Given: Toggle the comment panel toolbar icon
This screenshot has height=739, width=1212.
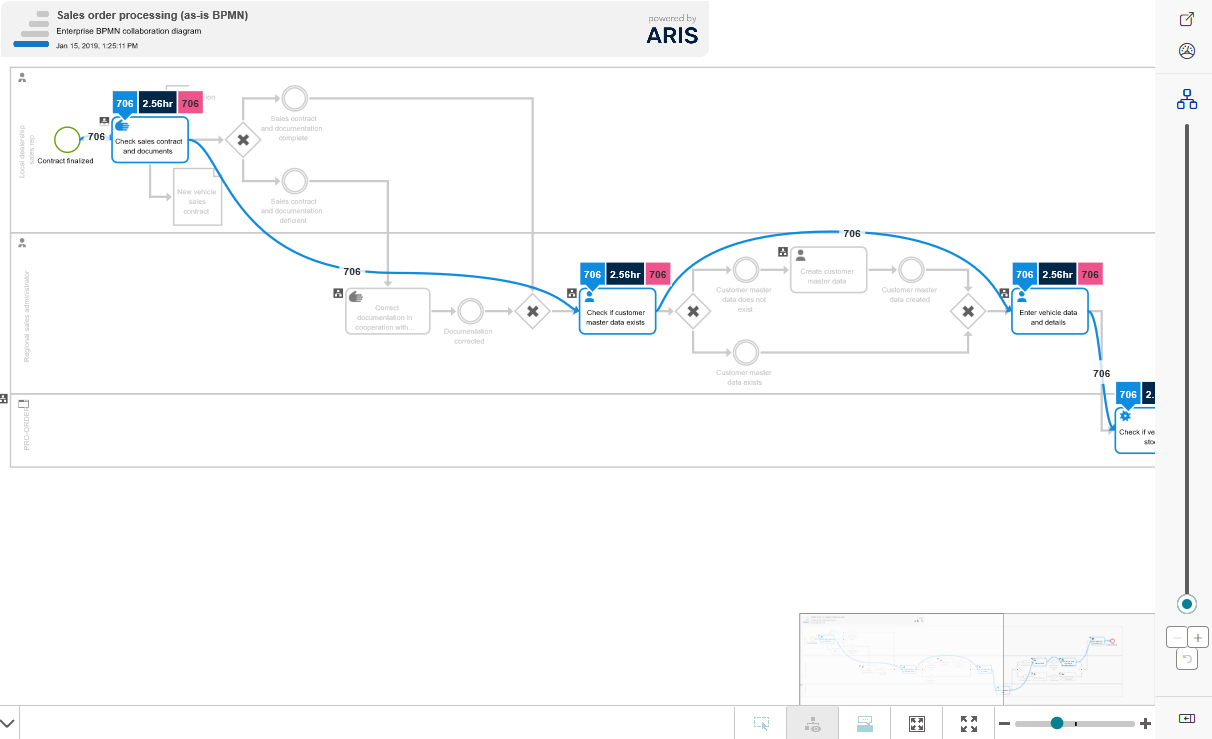Looking at the screenshot, I should 865,723.
